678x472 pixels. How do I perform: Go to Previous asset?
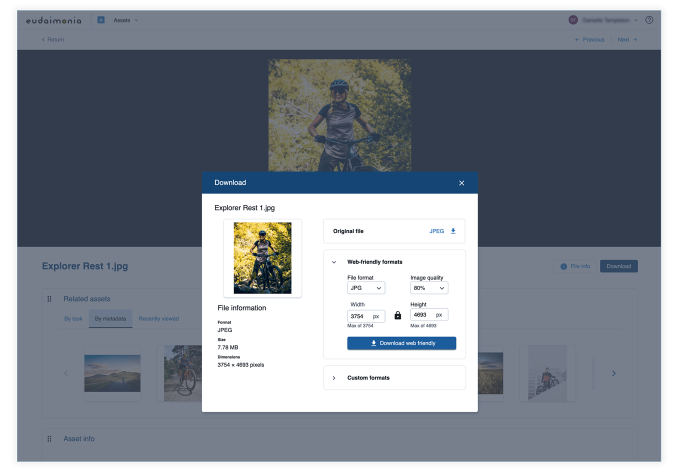point(589,39)
